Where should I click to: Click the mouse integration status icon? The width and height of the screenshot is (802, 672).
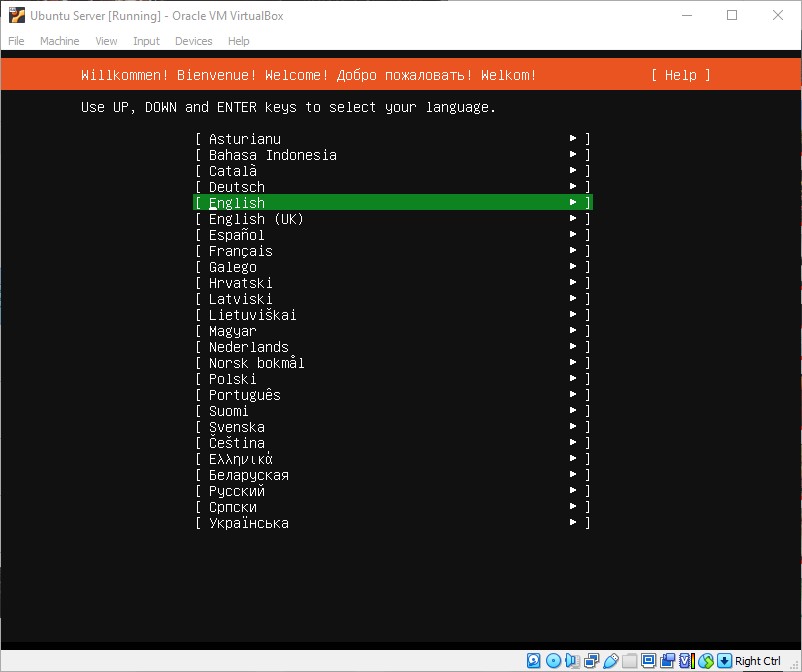click(x=706, y=661)
